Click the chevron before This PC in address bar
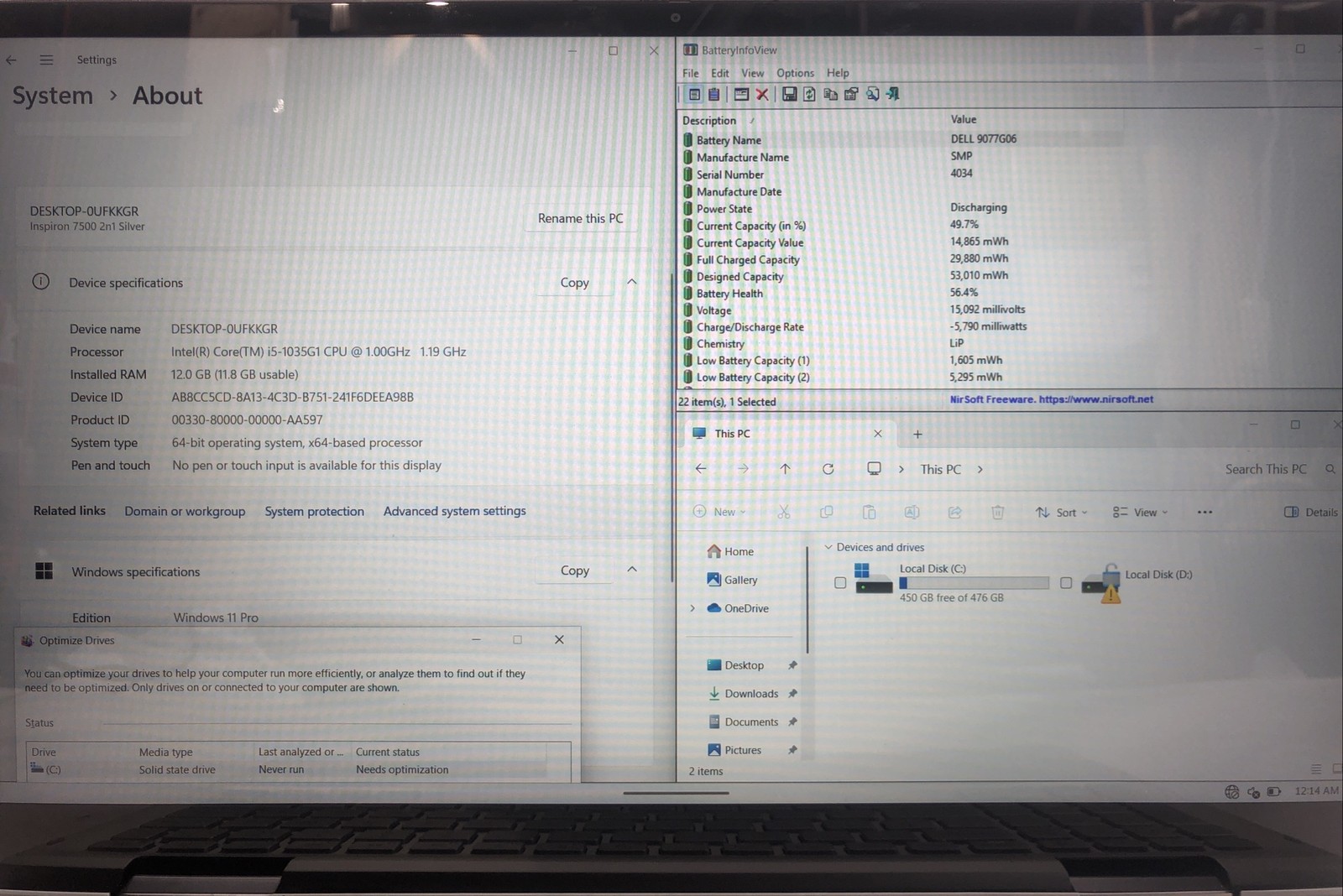 901,469
